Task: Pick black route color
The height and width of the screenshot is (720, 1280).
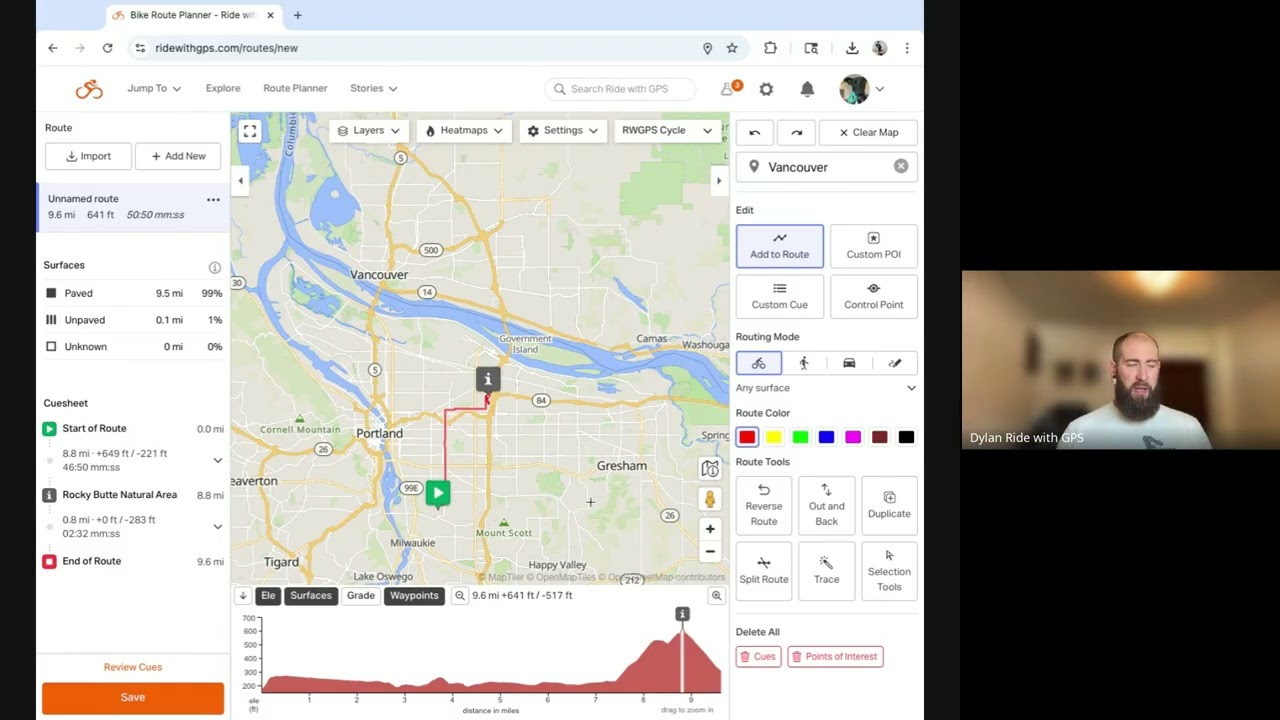Action: (x=906, y=437)
